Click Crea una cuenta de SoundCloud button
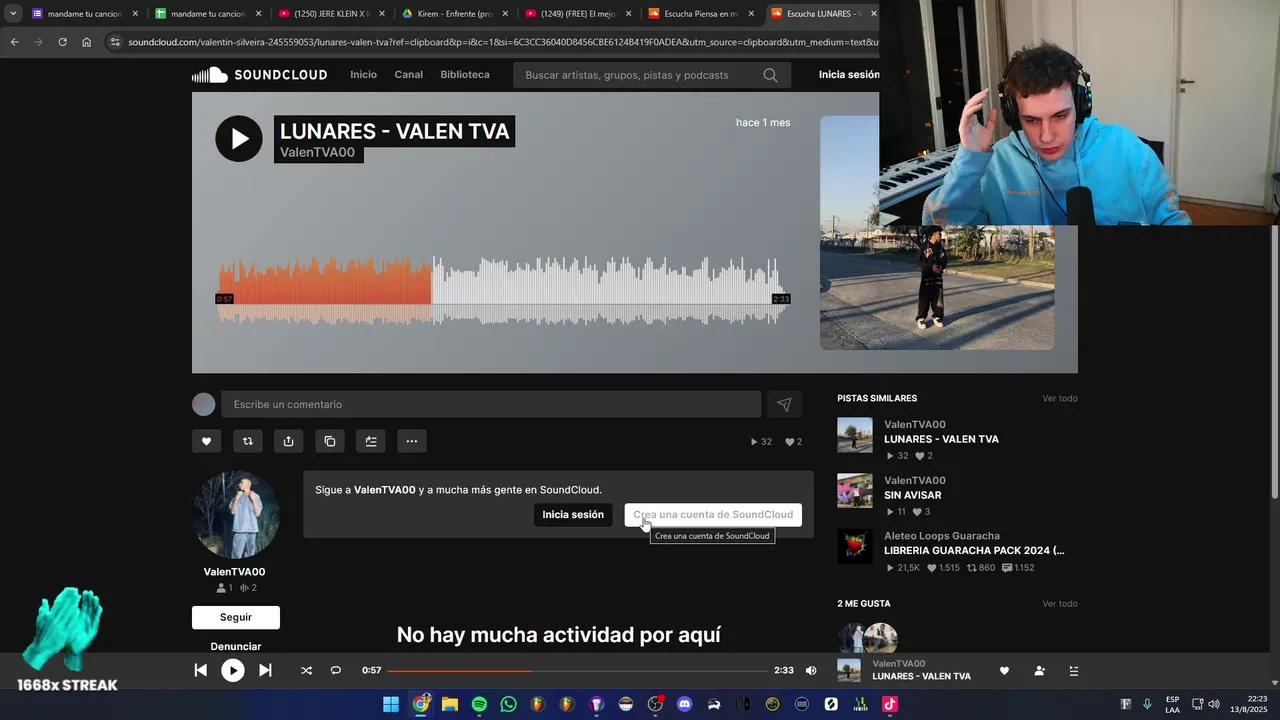 click(713, 515)
